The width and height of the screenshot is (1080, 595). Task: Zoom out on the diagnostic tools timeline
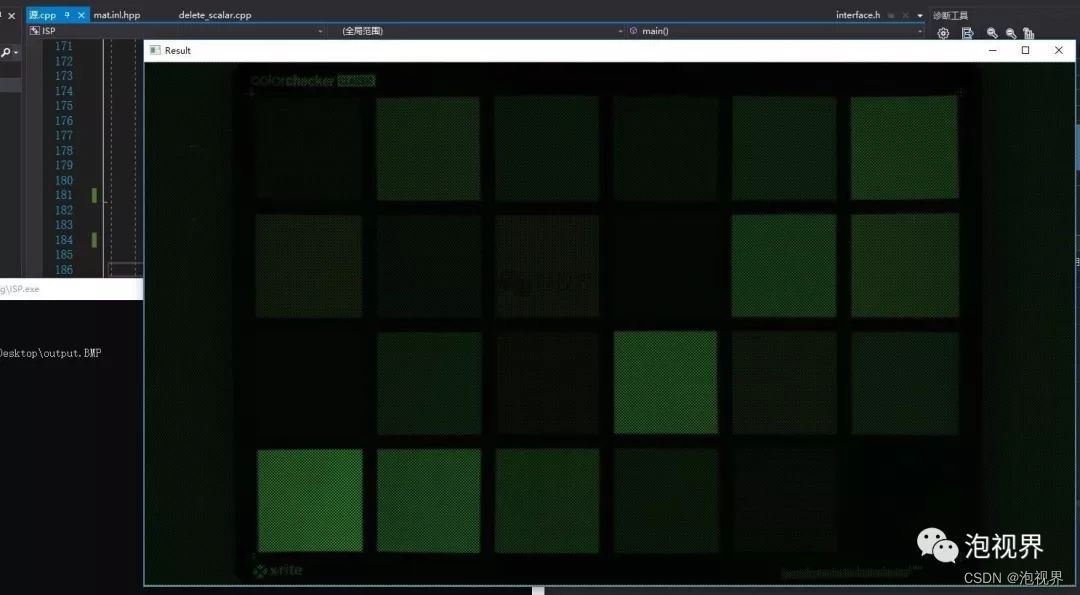1010,33
